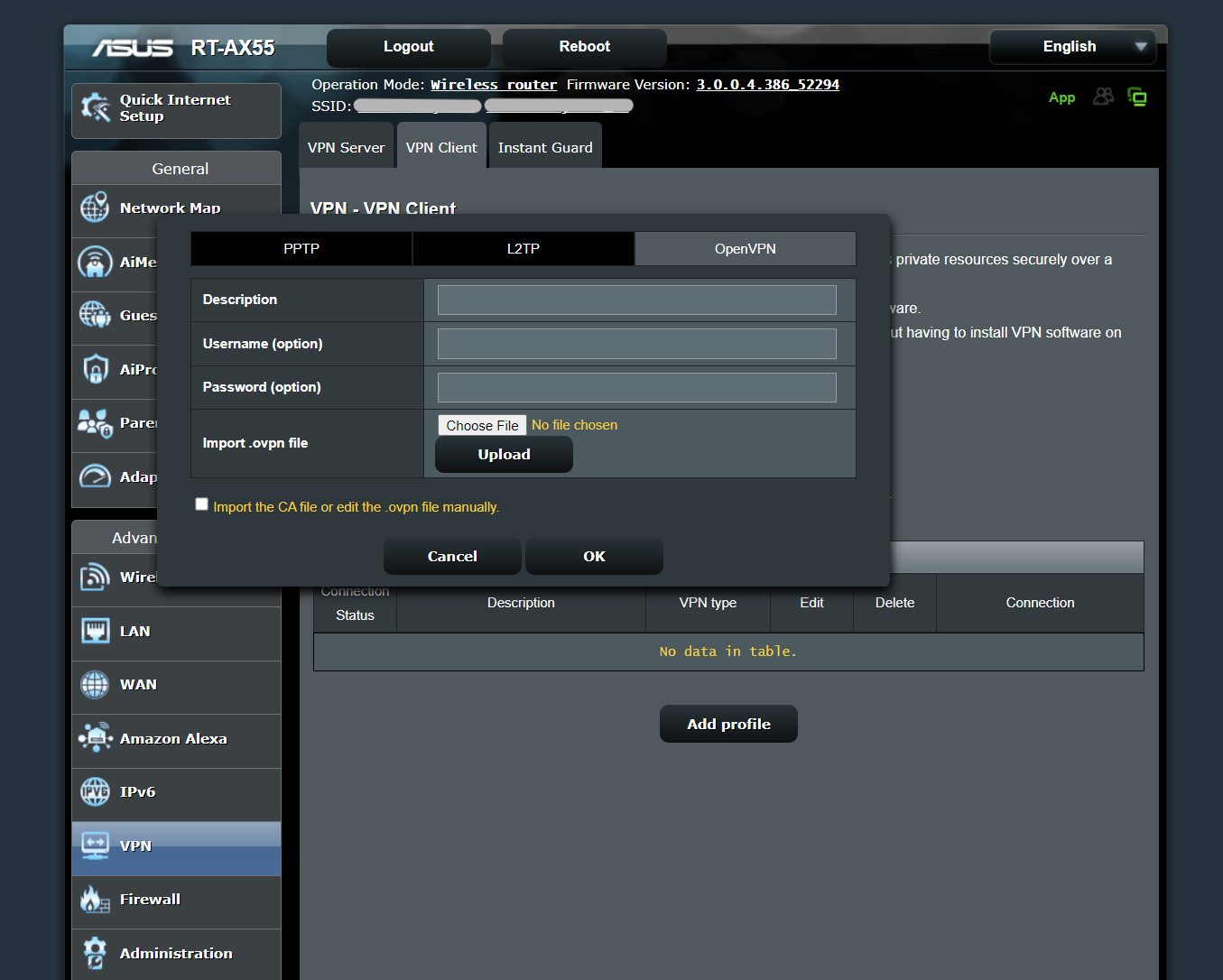The image size is (1223, 980).
Task: Open the English language dropdown
Action: click(1071, 47)
